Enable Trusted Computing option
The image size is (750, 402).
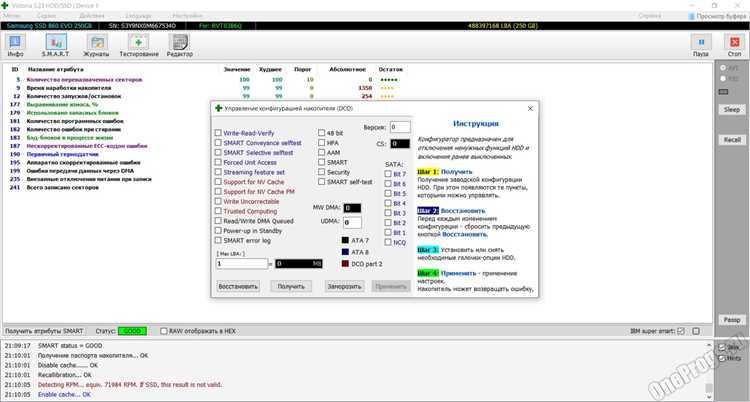(218, 211)
